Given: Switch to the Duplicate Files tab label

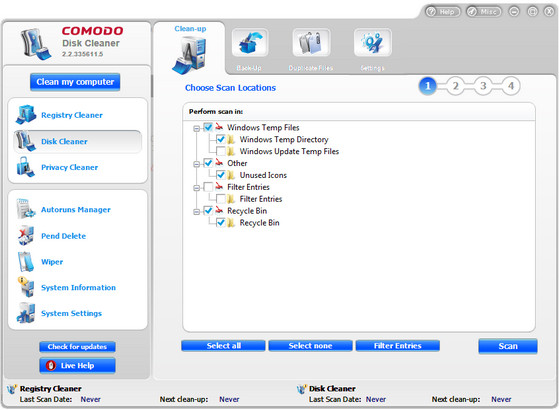Looking at the screenshot, I should pyautogui.click(x=311, y=68).
